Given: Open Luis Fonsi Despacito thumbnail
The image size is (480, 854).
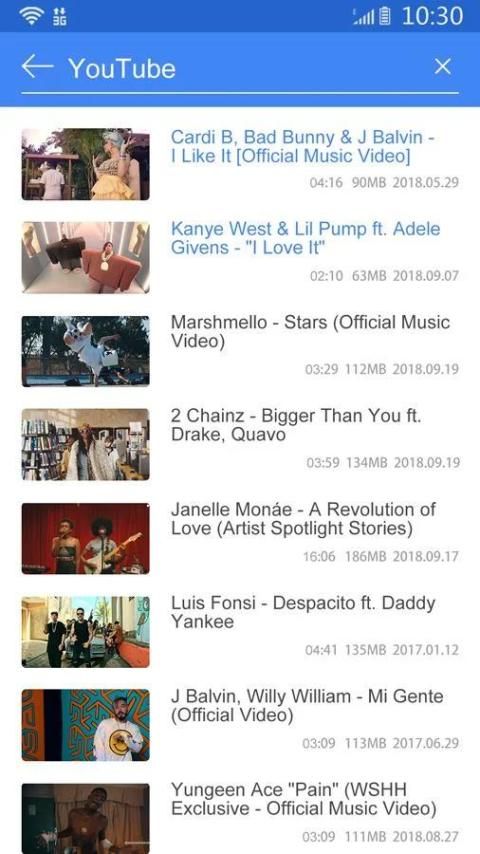Looking at the screenshot, I should point(86,632).
